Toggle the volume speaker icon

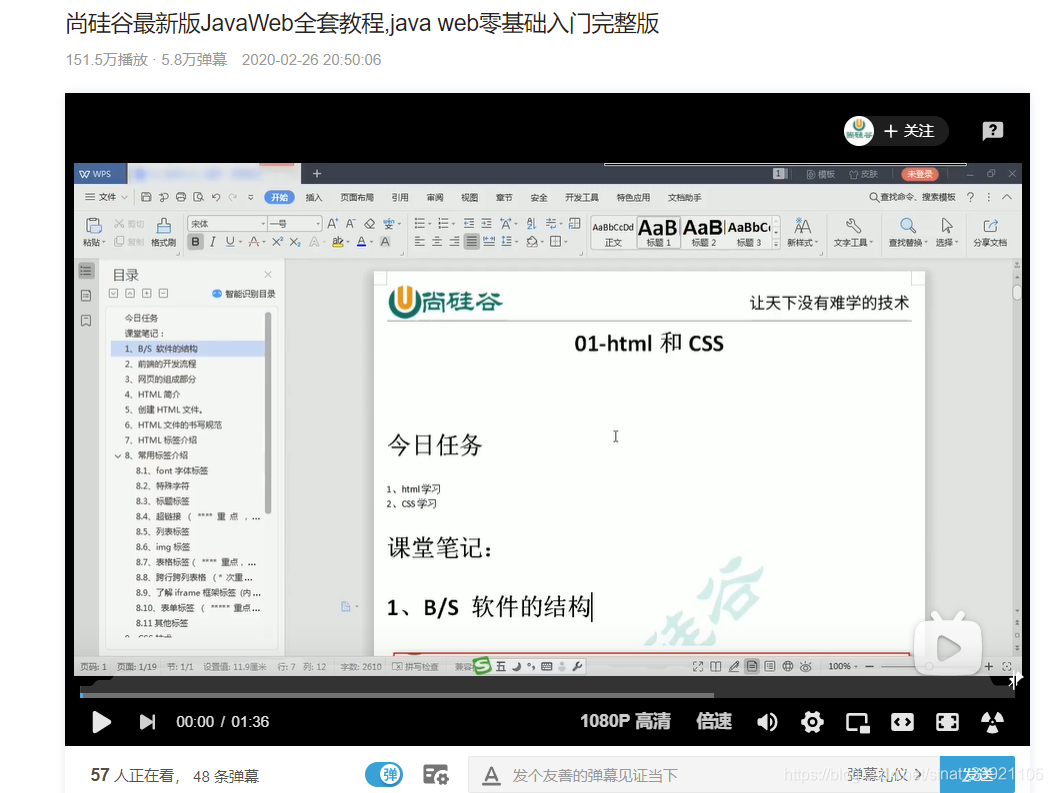[767, 722]
